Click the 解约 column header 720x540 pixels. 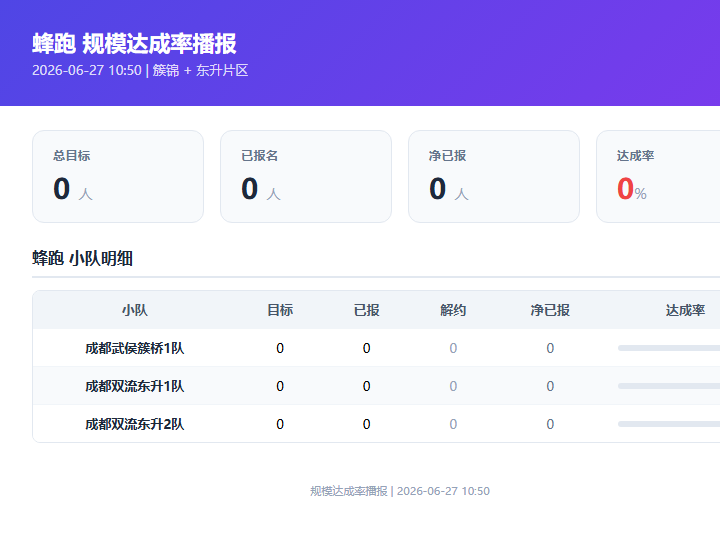point(453,310)
